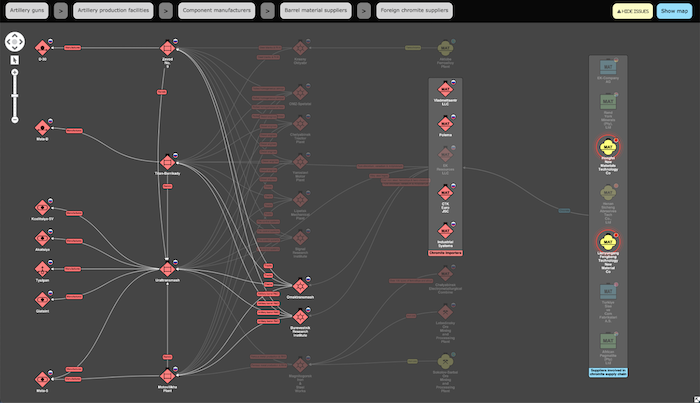
Task: Click the Hide Issues button
Action: [x=633, y=11]
